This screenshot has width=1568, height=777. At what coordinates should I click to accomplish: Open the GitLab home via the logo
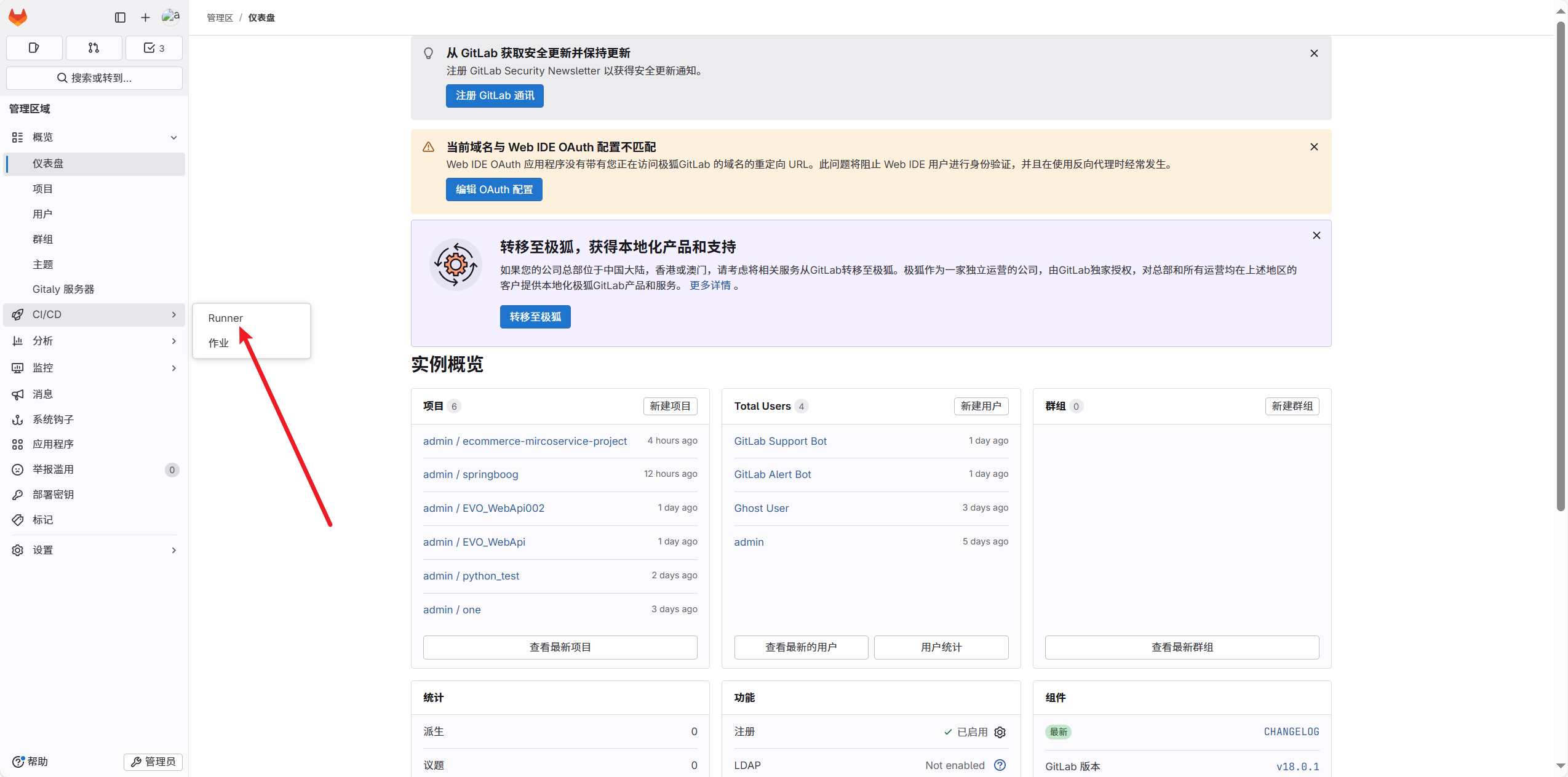[x=18, y=17]
